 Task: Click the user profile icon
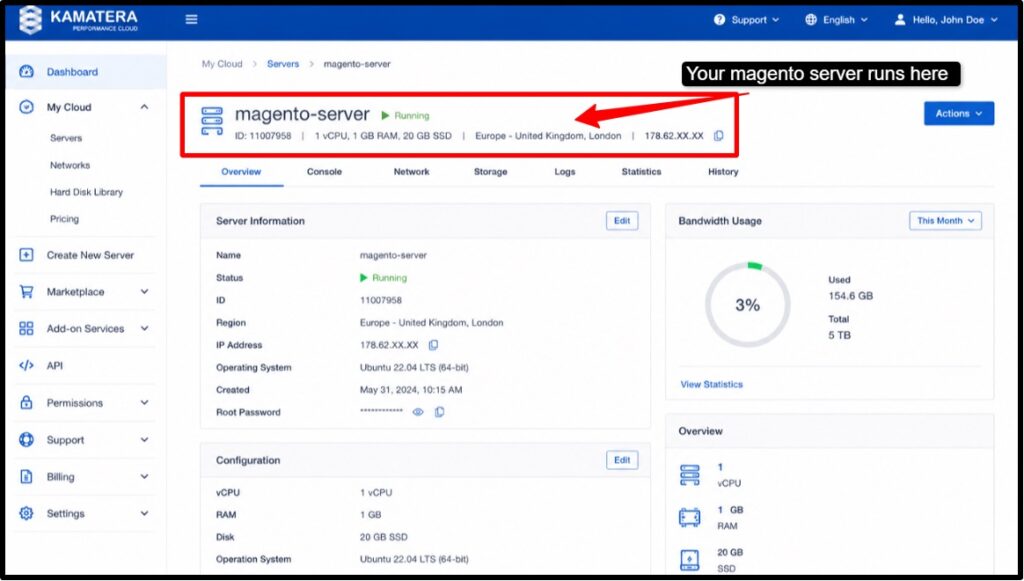900,20
